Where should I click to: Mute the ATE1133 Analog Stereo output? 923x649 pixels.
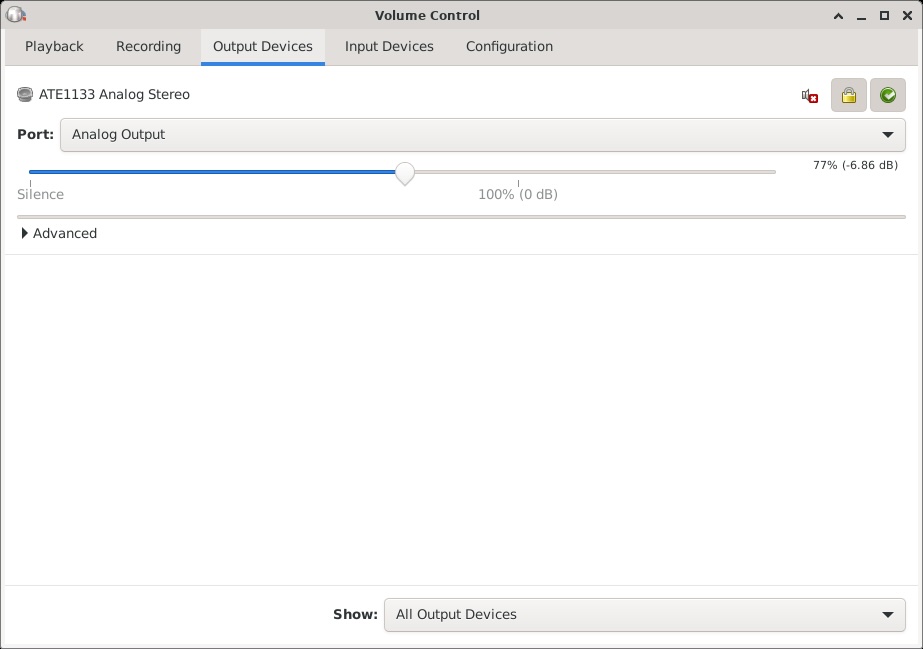tap(809, 95)
